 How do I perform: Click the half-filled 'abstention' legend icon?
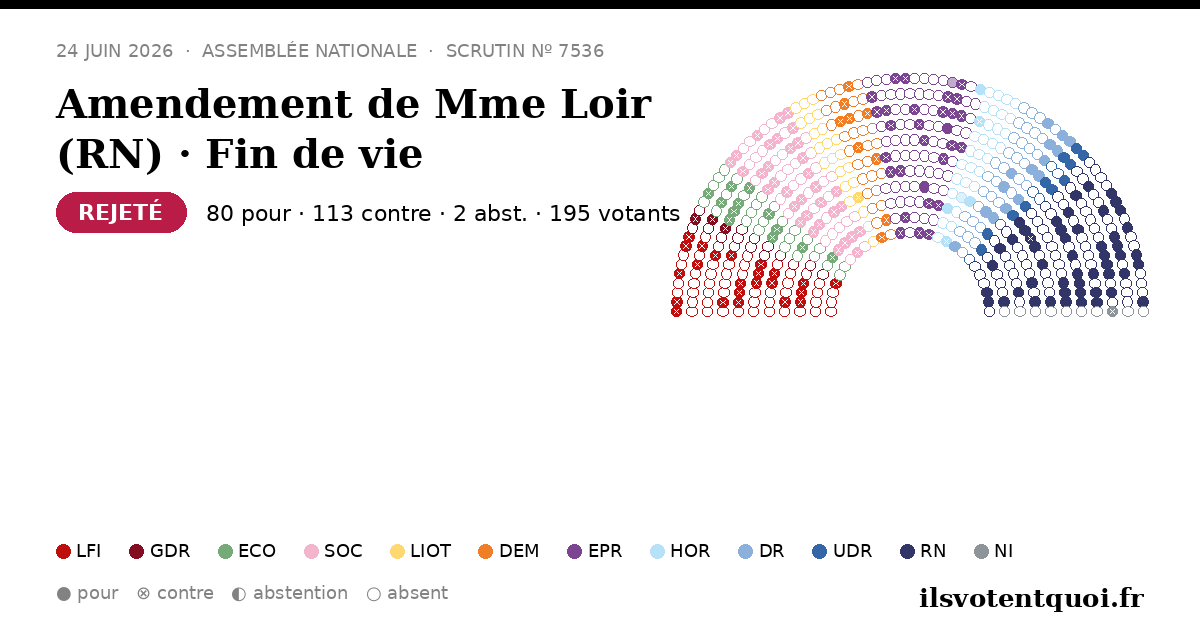click(x=239, y=594)
